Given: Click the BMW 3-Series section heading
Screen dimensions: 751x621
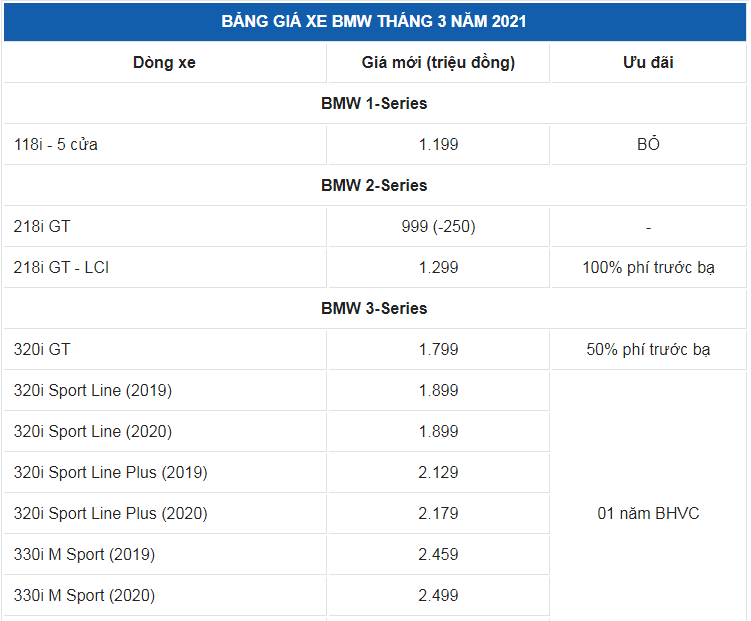Looking at the screenshot, I should coord(375,308).
